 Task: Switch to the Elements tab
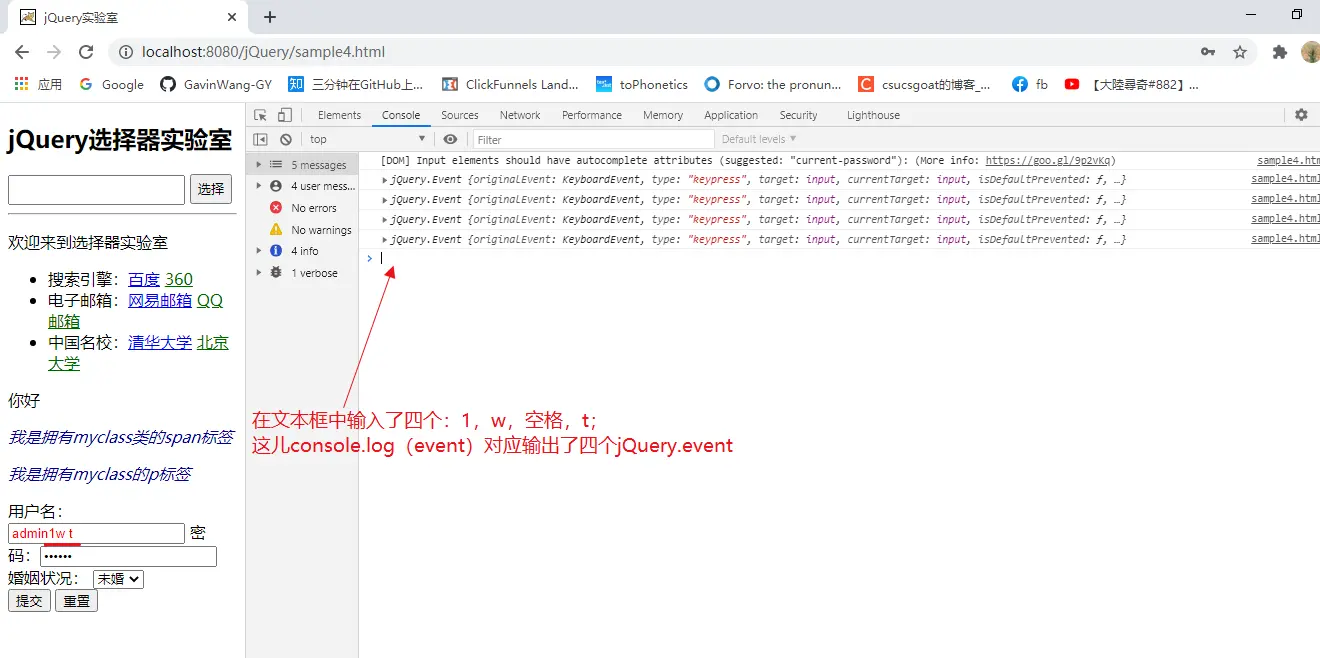click(x=339, y=115)
